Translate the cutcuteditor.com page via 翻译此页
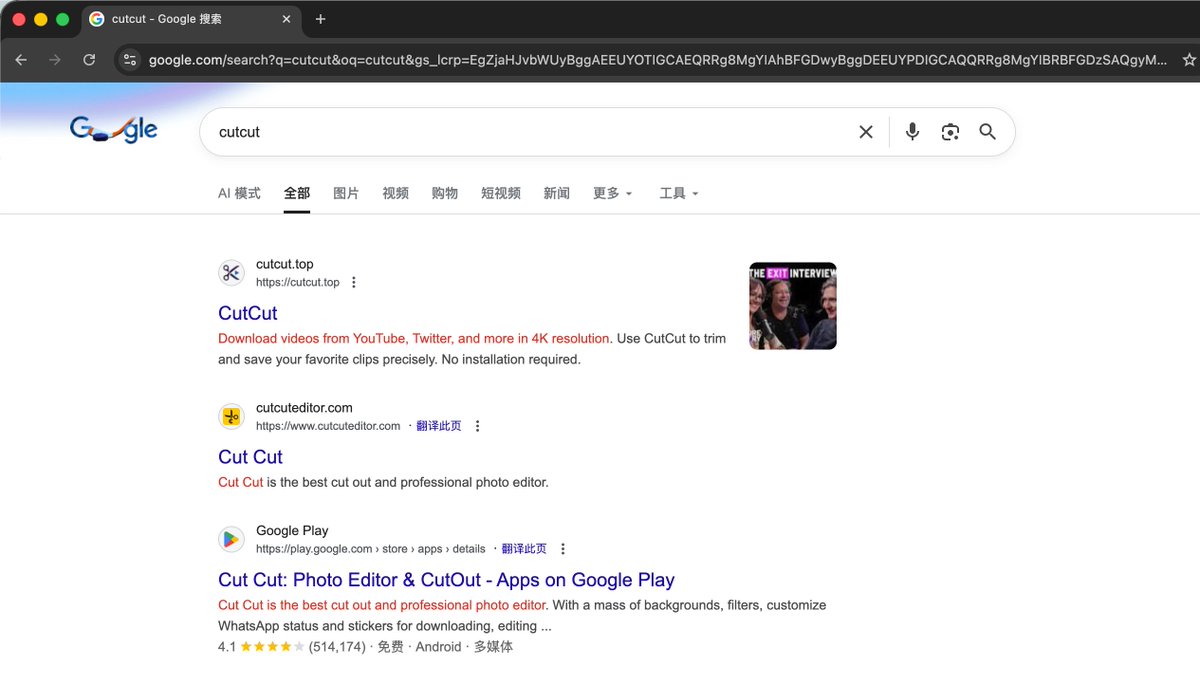The width and height of the screenshot is (1200, 685). [x=439, y=426]
